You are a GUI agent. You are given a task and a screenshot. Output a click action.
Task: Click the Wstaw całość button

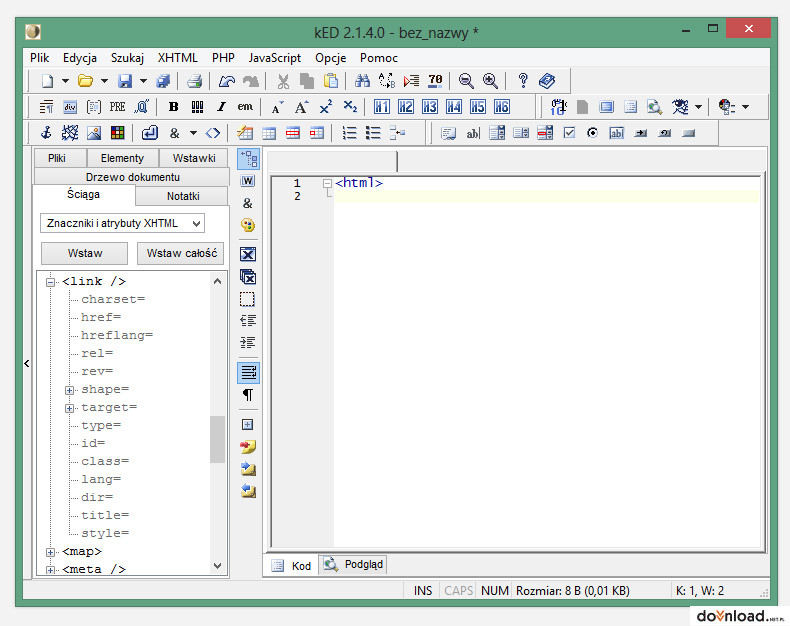tap(181, 253)
